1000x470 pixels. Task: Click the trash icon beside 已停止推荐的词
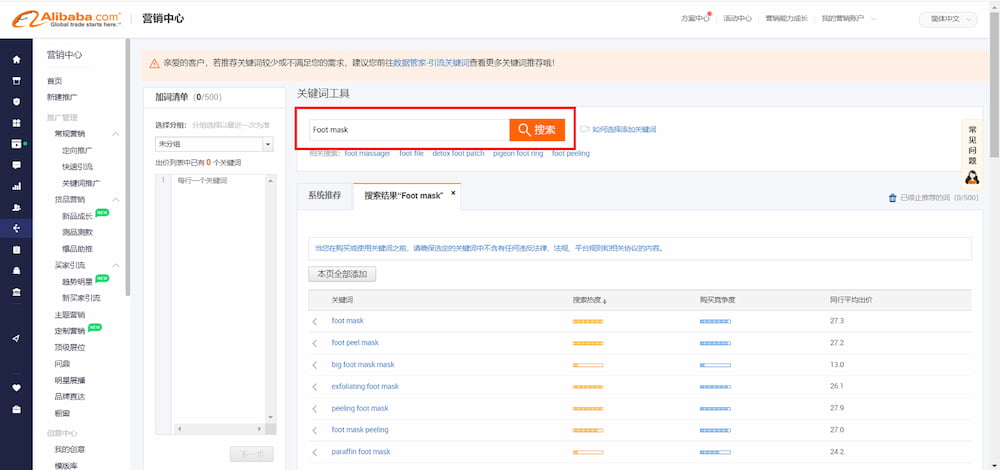(892, 198)
